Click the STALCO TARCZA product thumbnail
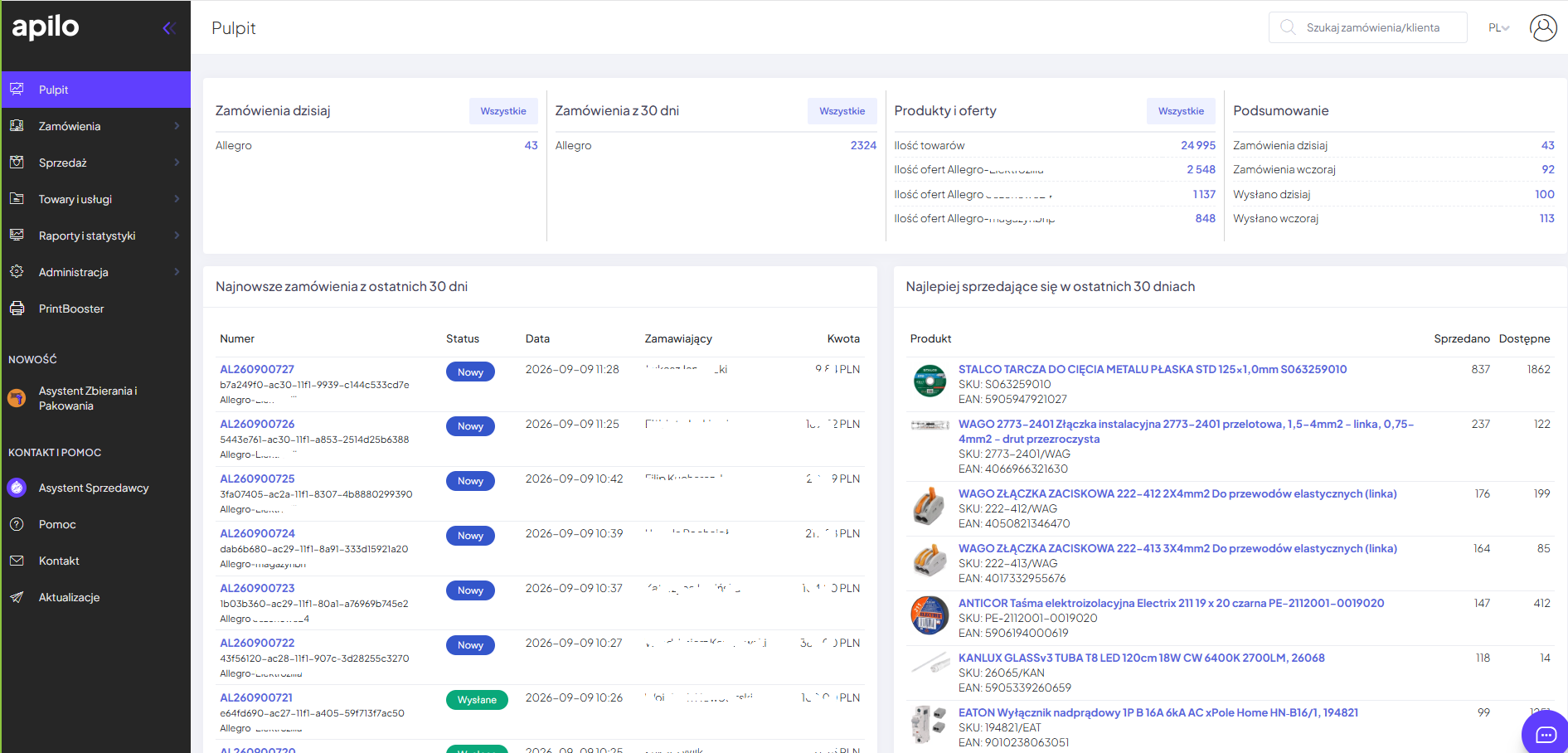The width and height of the screenshot is (1568, 753). [930, 381]
